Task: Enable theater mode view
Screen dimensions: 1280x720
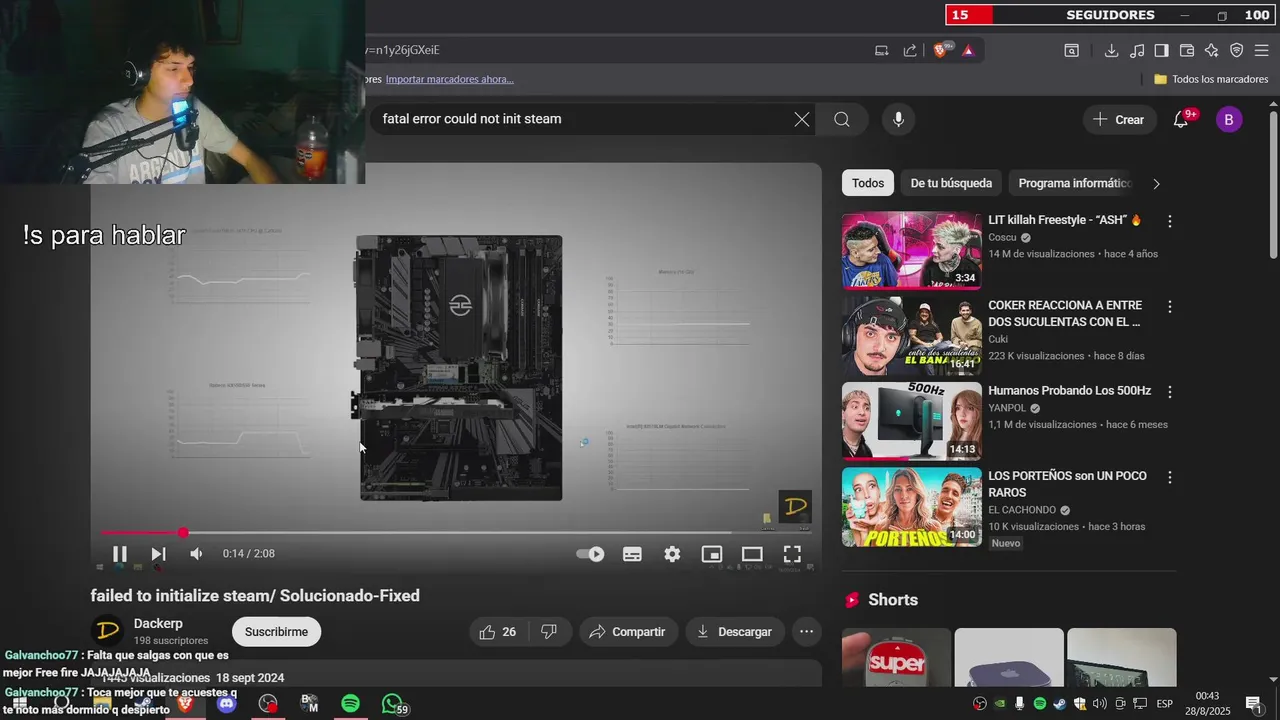Action: [752, 554]
